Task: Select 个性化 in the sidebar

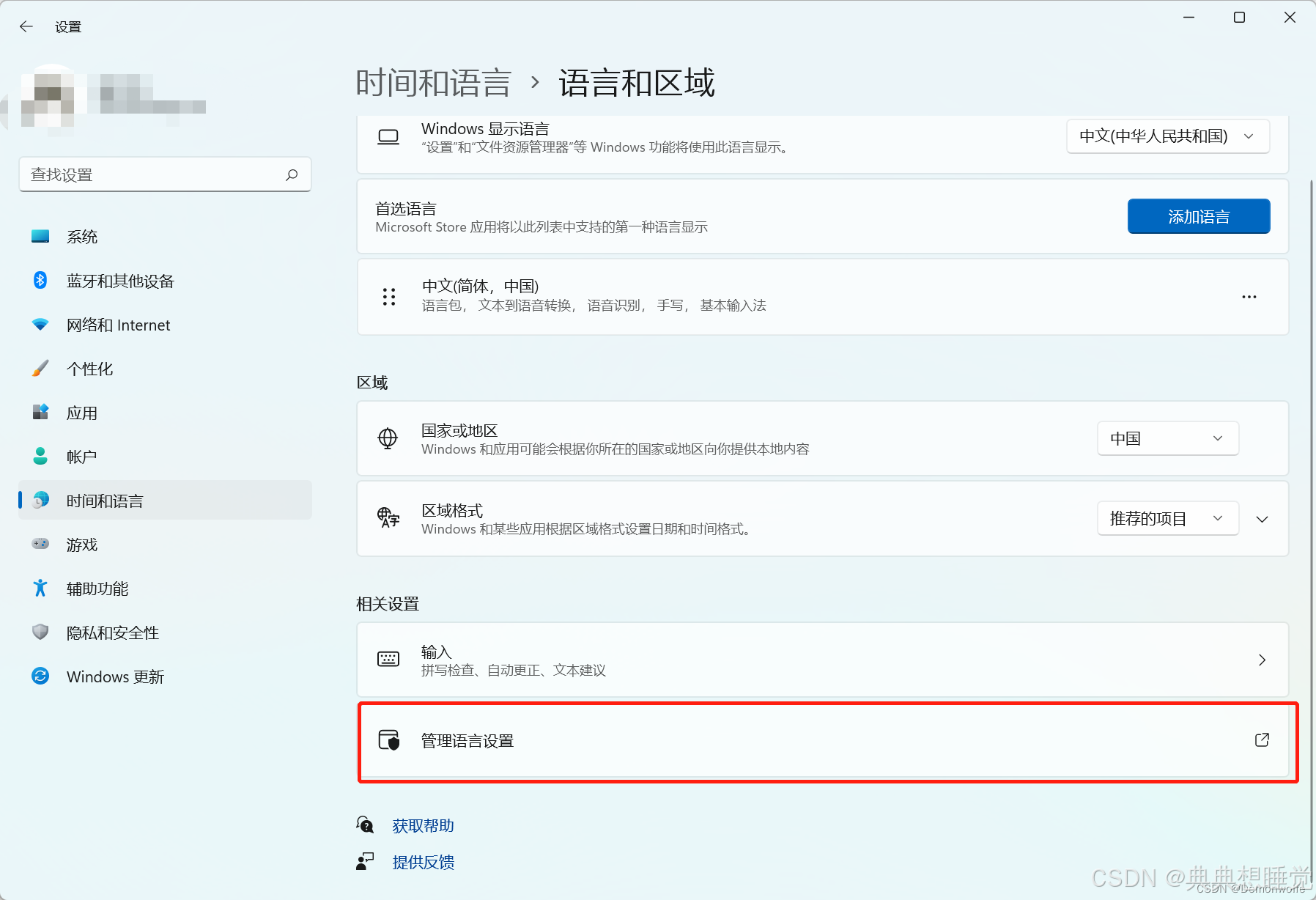Action: (x=166, y=368)
